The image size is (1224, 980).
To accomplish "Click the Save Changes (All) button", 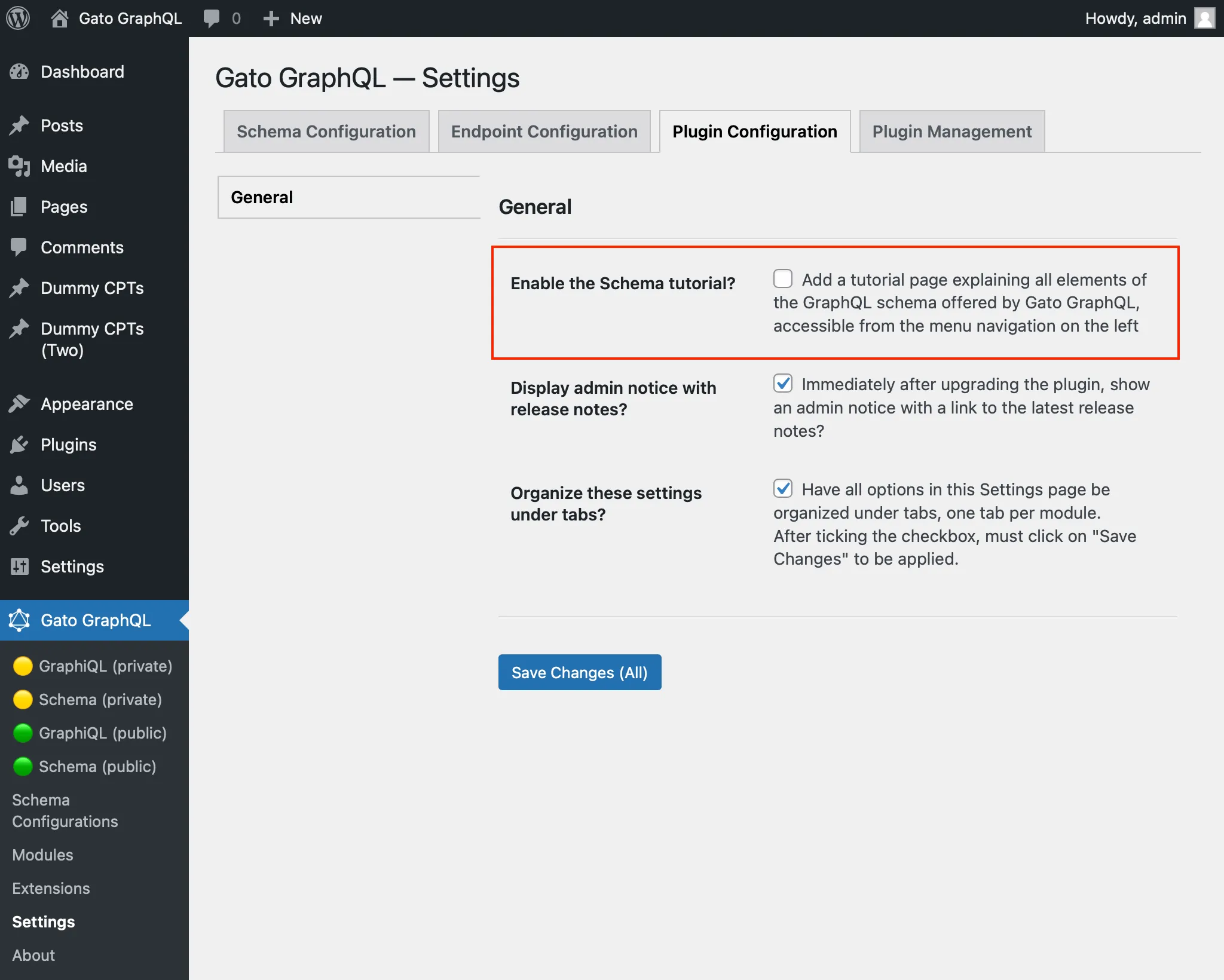I will pyautogui.click(x=580, y=672).
